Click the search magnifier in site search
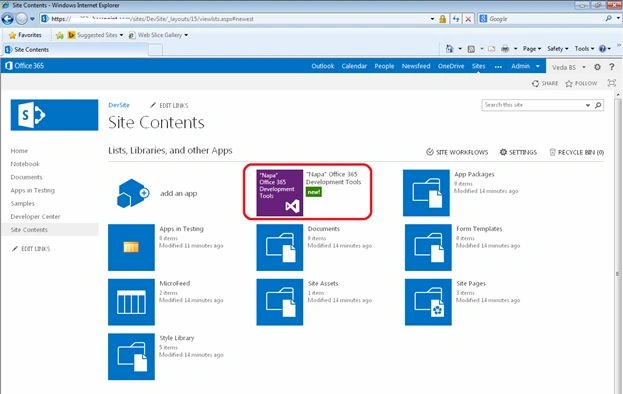The width and height of the screenshot is (623, 394). [598, 105]
